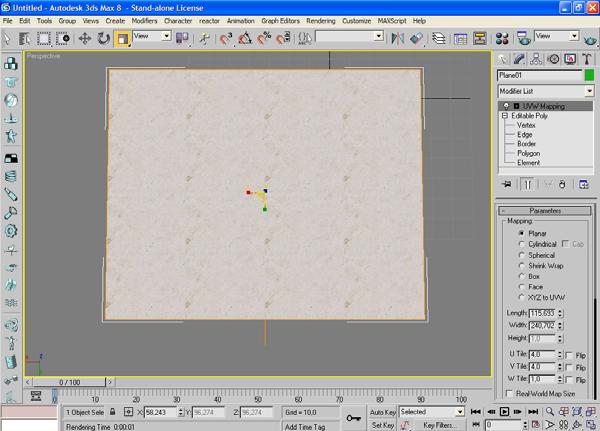Open the Mirror tool
Image resolution: width=600 pixels, height=431 pixels.
(x=398, y=38)
